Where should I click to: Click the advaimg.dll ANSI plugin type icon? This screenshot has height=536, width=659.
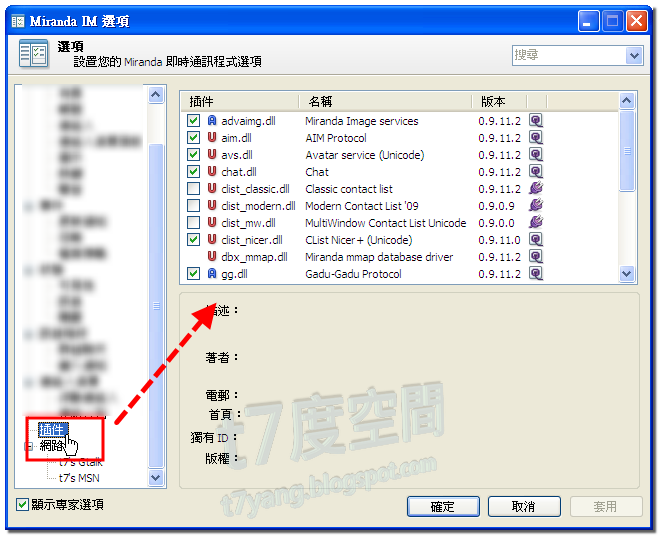click(212, 121)
